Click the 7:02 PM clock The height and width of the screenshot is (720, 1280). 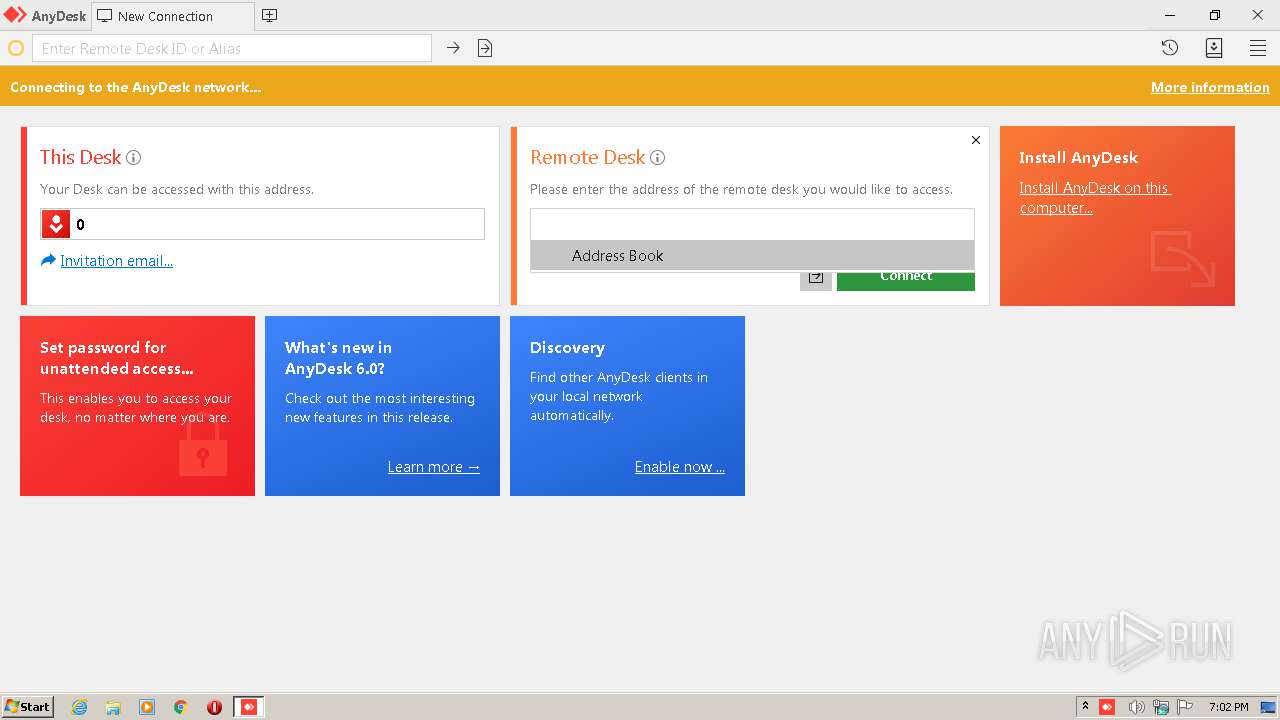click(x=1228, y=707)
